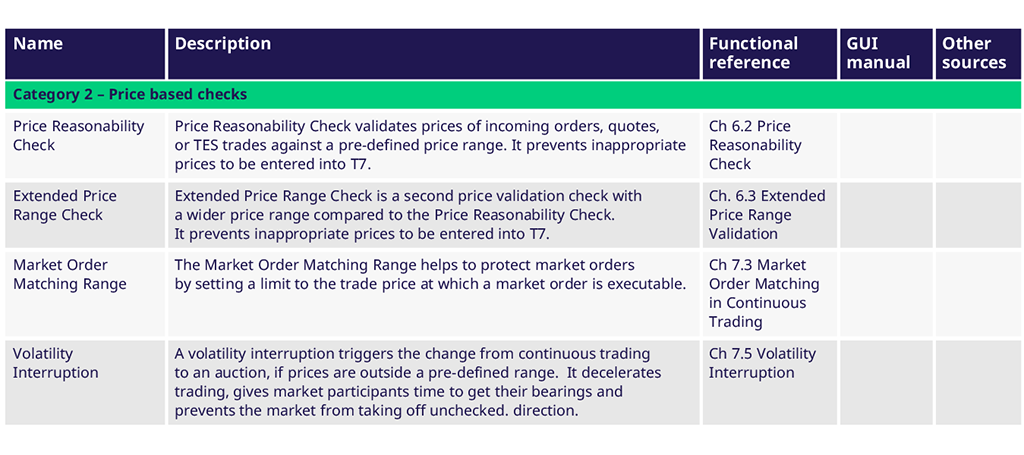Viewport: 1024px width, 455px height.
Task: Open the Ch 6.2 Price Reasonability Check reference
Action: coord(755,145)
